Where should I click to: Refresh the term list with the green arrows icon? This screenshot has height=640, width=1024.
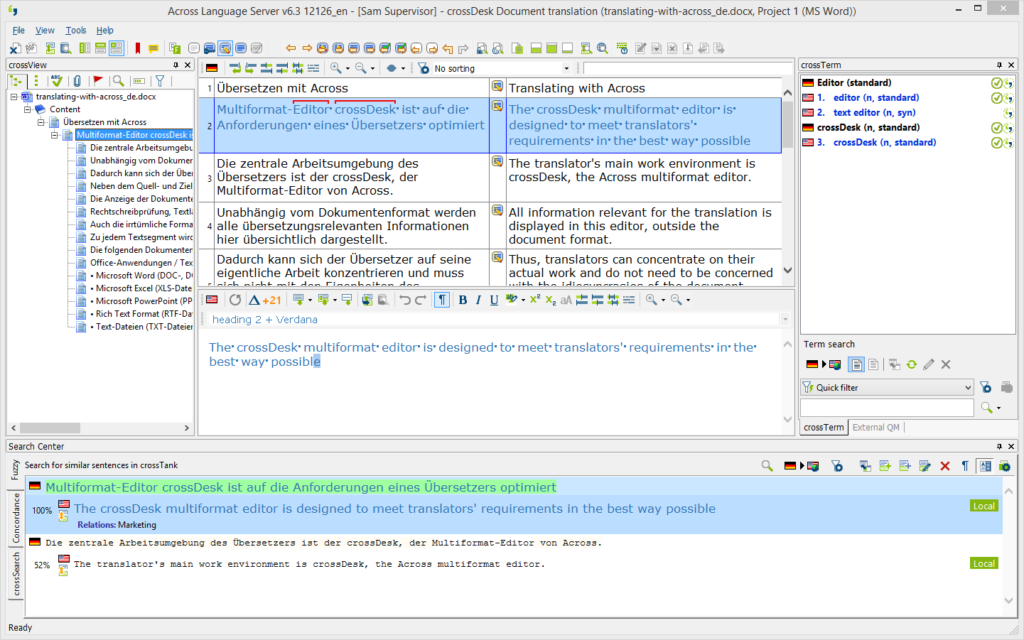click(911, 364)
